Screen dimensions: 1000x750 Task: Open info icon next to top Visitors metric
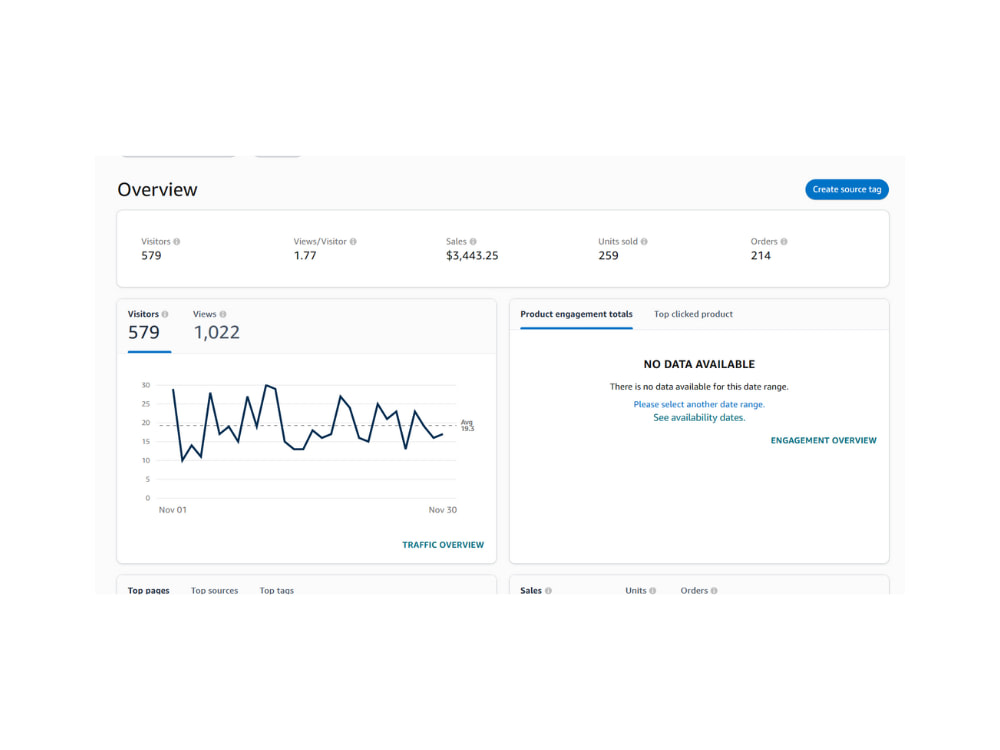tap(177, 242)
